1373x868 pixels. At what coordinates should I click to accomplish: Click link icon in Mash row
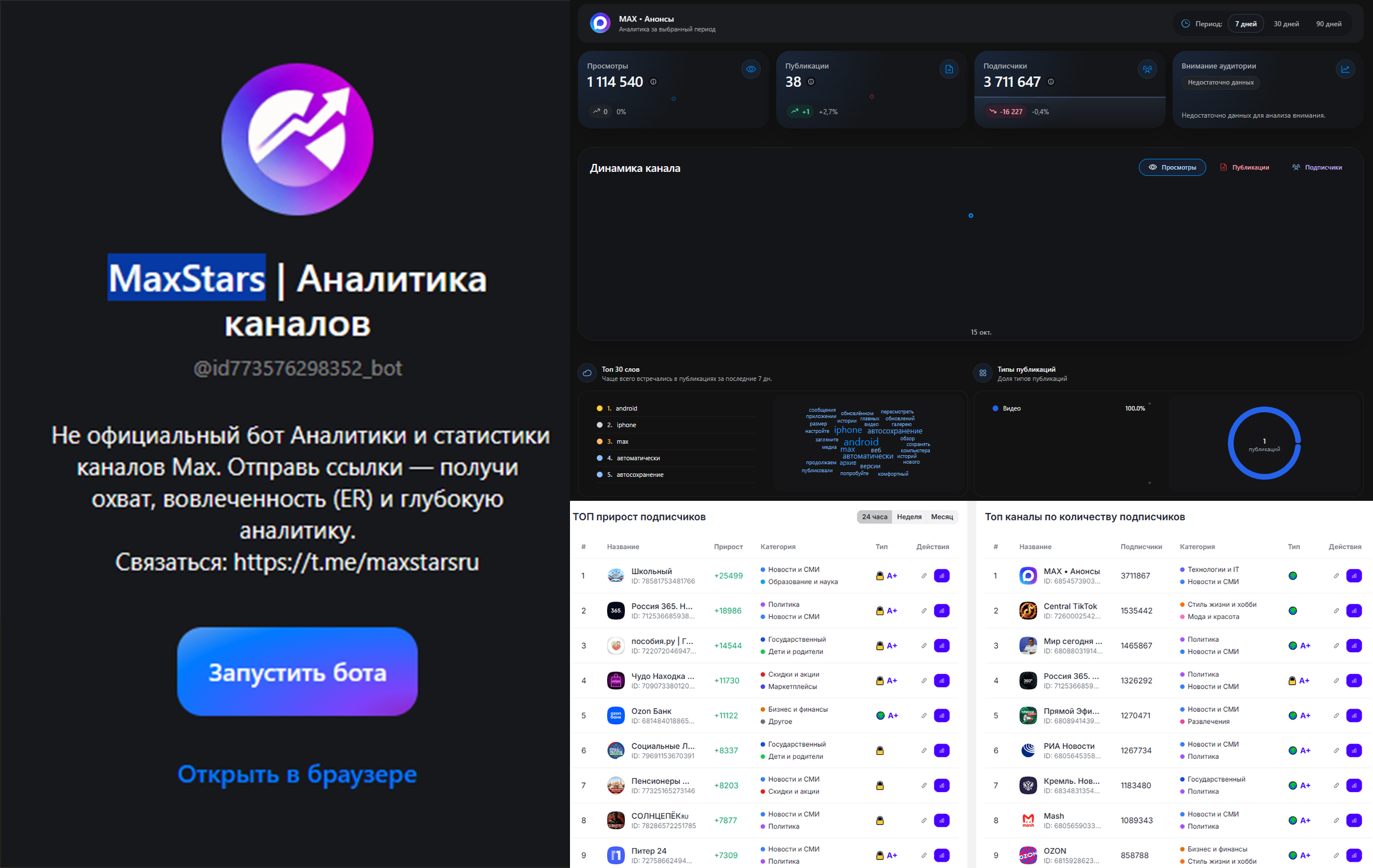pos(1336,821)
